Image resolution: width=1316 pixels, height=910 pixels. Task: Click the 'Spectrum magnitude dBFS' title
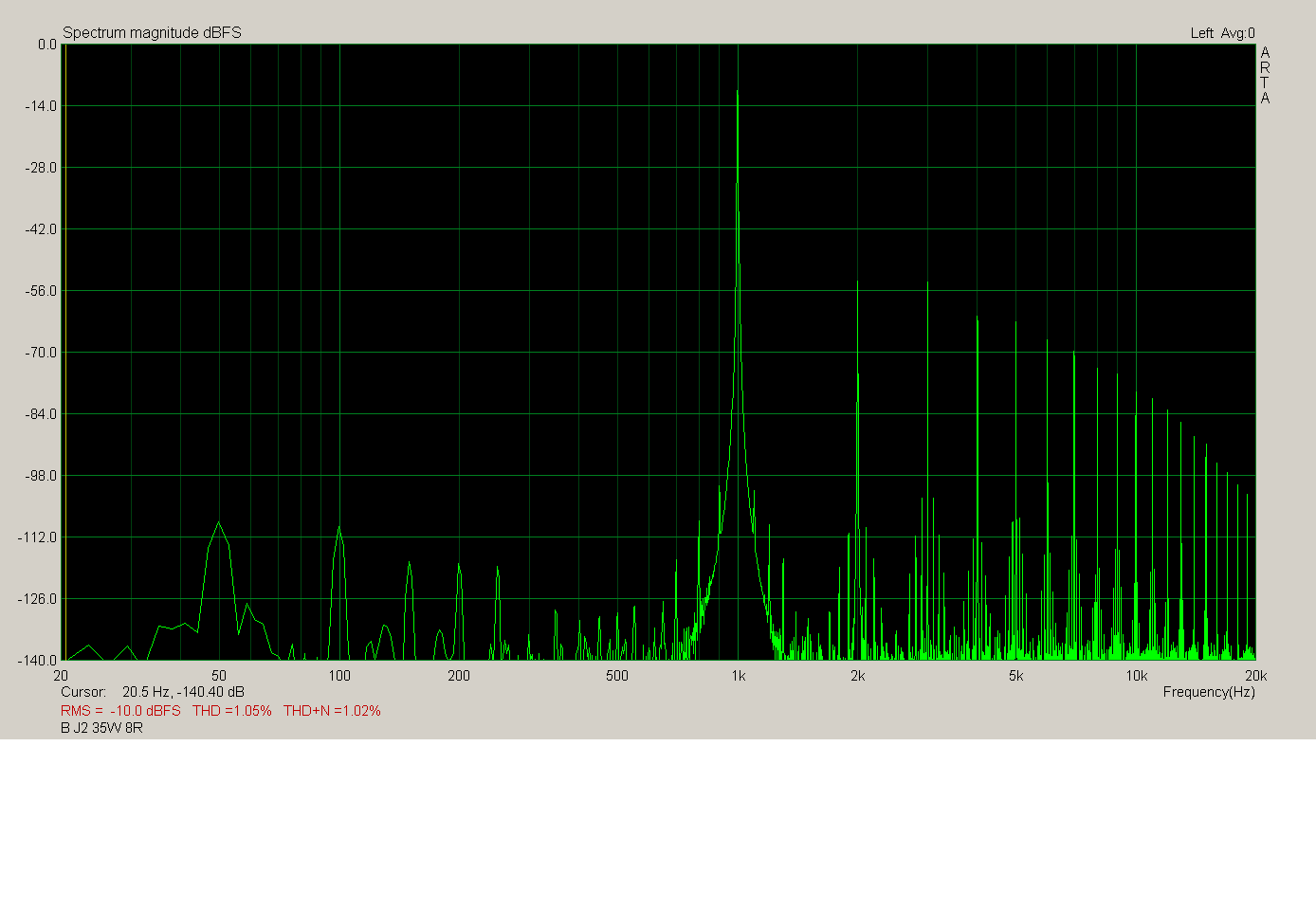pos(152,32)
